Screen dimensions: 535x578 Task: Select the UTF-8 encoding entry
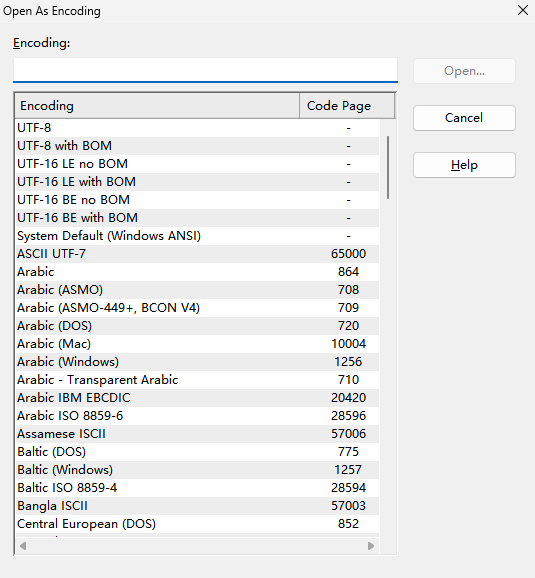point(197,128)
